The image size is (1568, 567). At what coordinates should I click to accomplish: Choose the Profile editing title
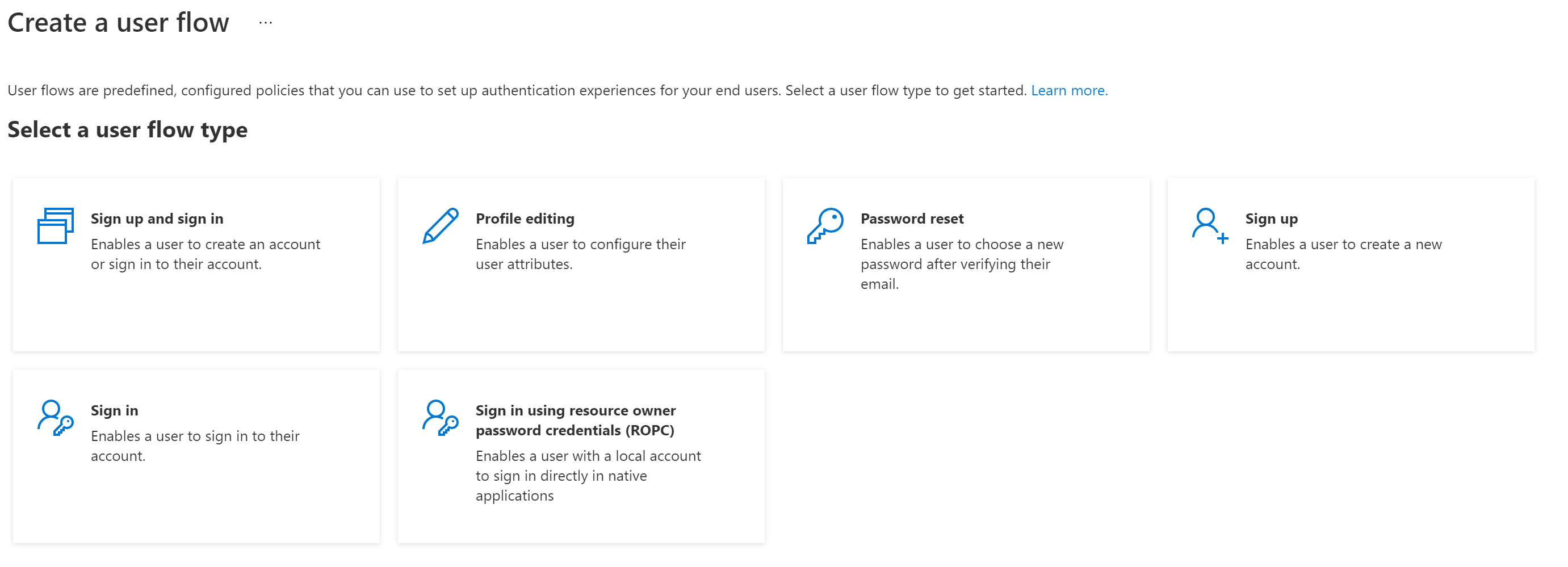tap(525, 219)
